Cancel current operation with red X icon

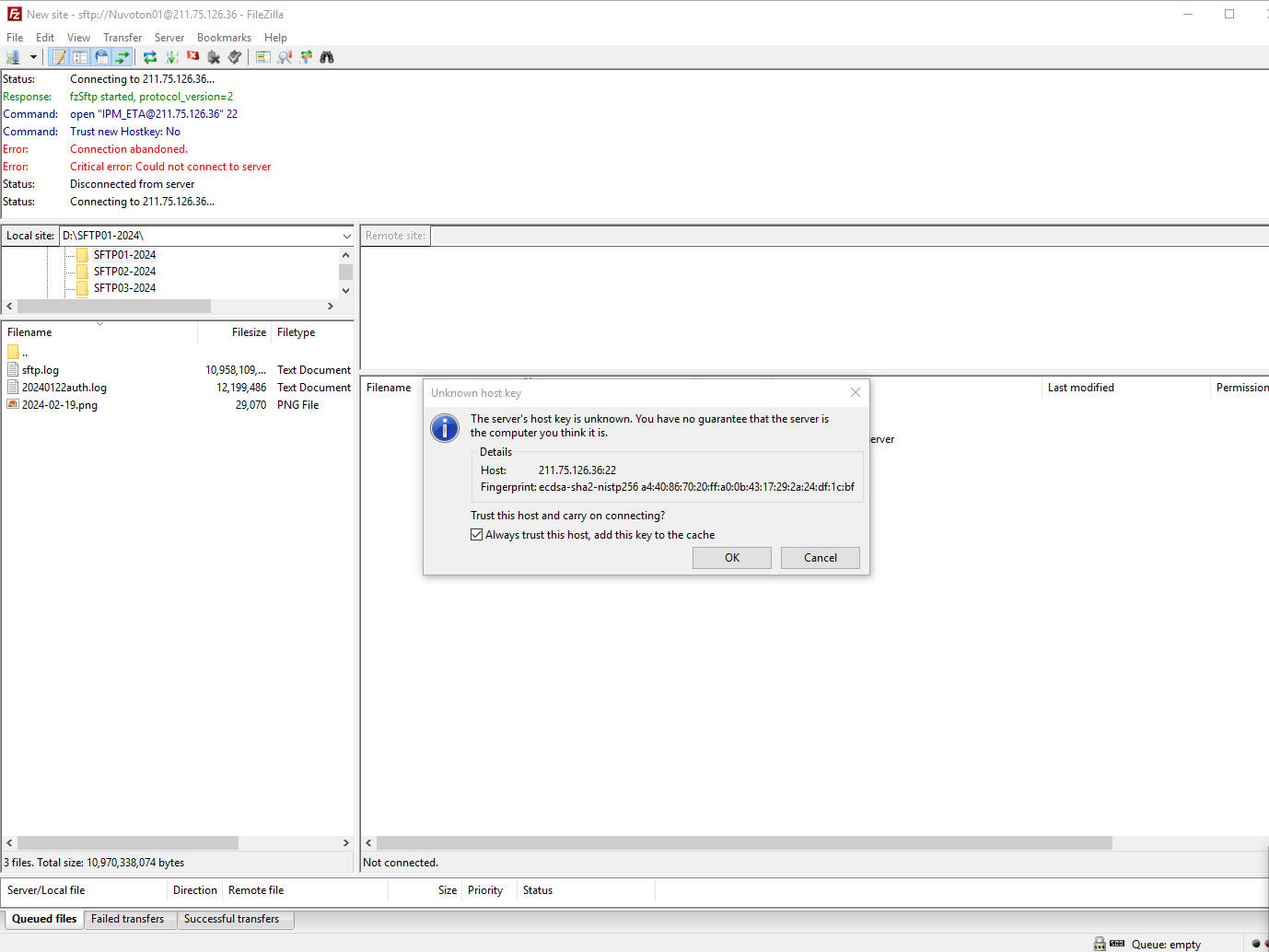[x=193, y=57]
